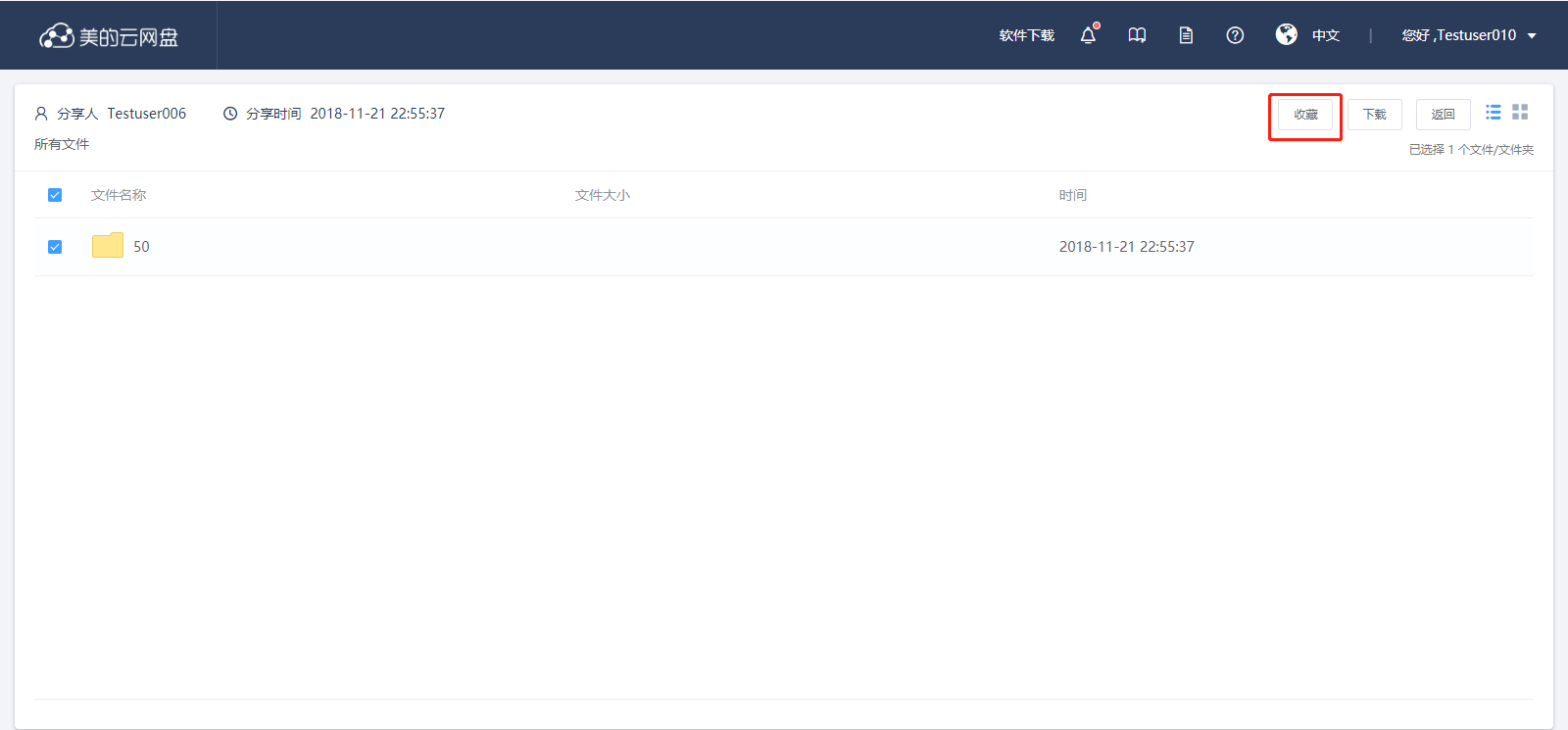
Task: Click the open book icon in header
Action: coord(1137,35)
